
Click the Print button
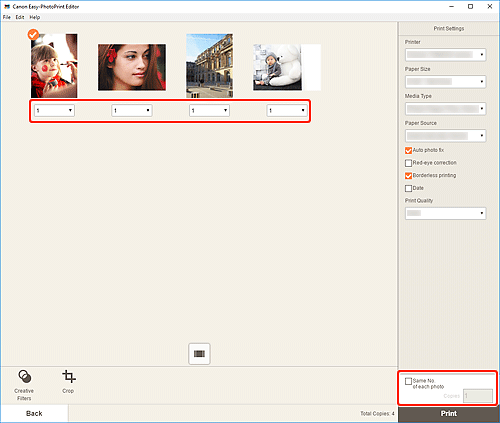pos(449,414)
